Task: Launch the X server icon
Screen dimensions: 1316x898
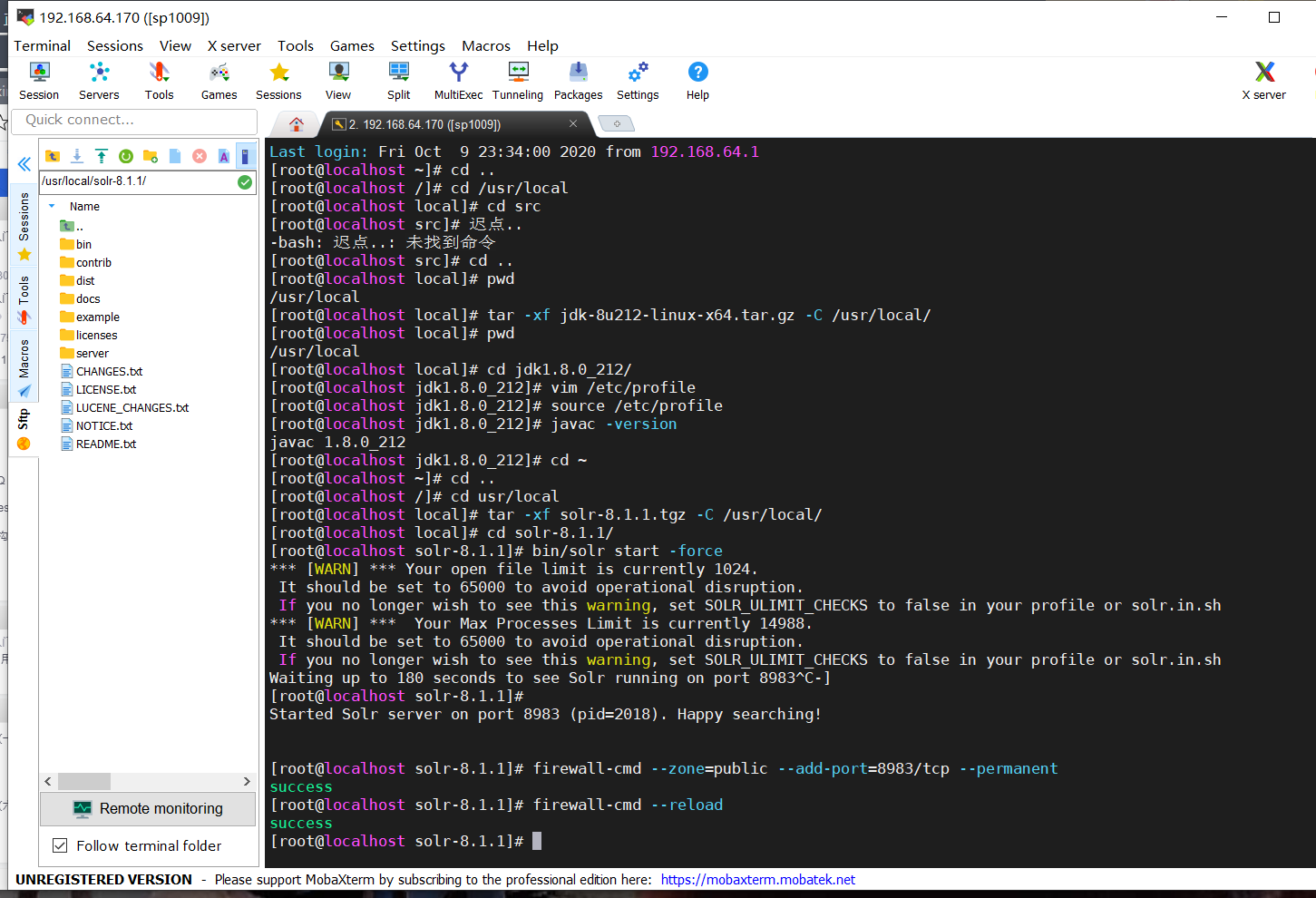Action: (1264, 81)
